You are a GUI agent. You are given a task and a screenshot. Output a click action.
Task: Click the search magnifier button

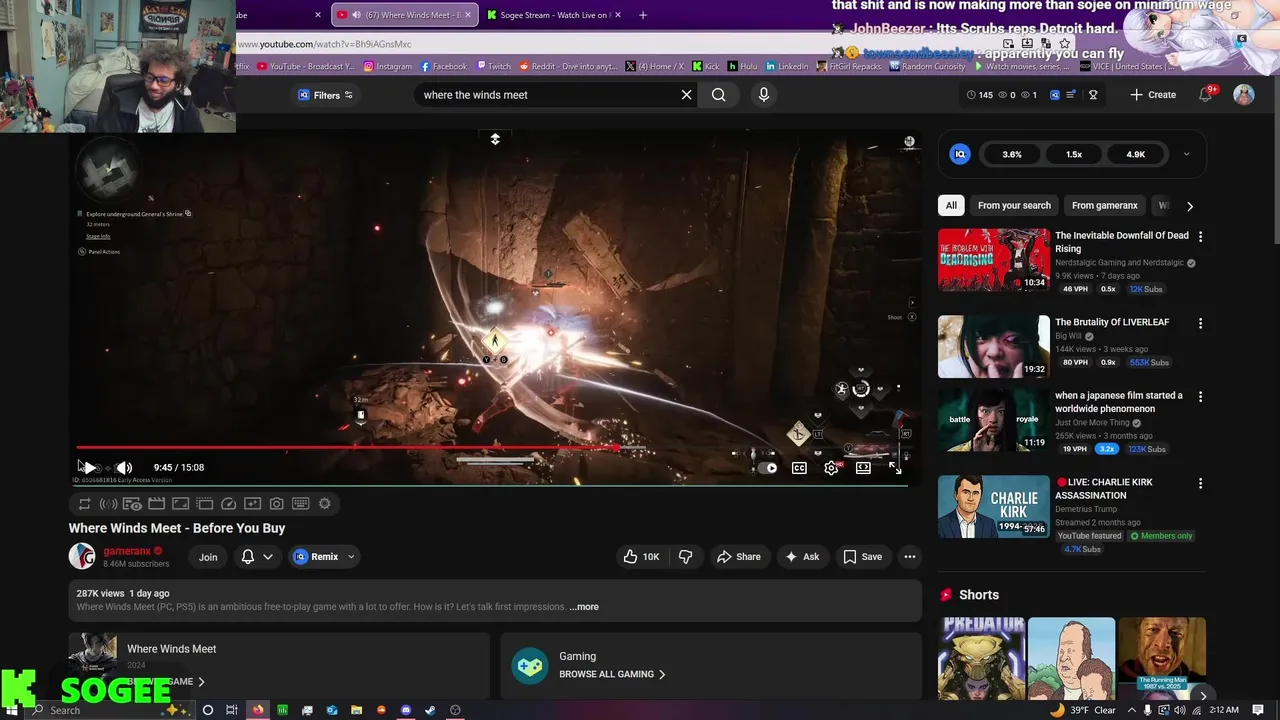pos(718,95)
